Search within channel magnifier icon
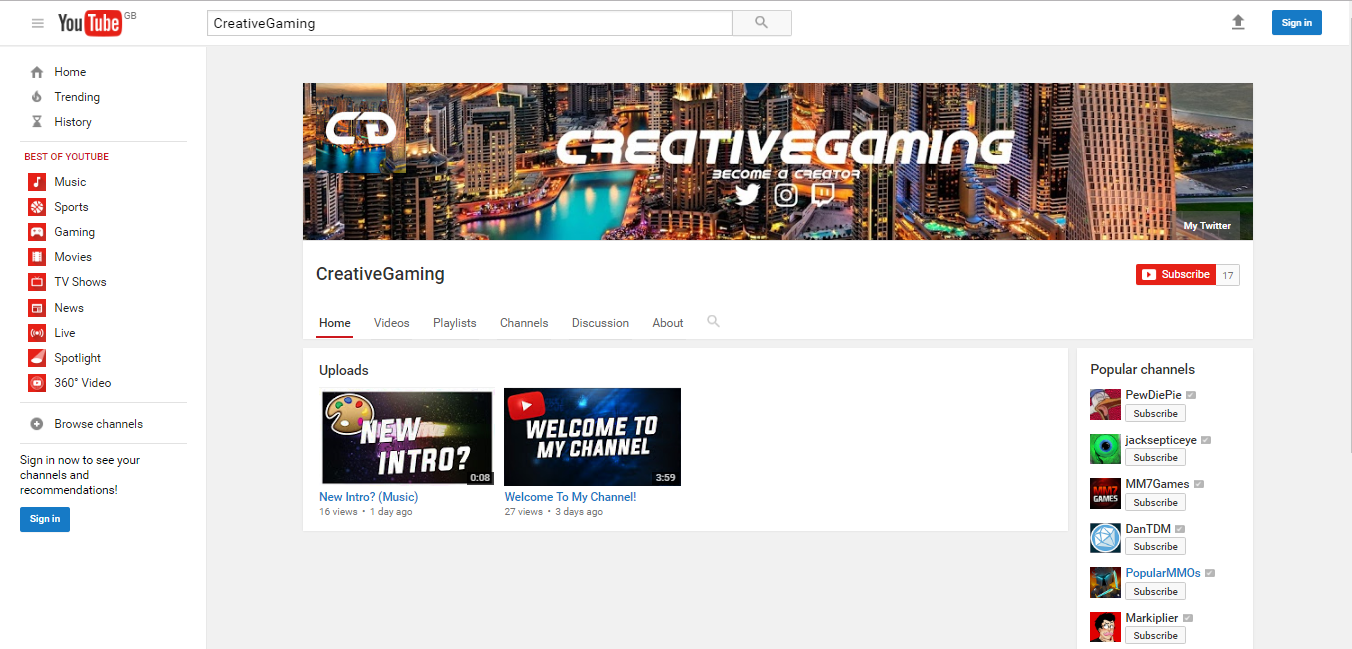The height and width of the screenshot is (649, 1352). click(713, 321)
